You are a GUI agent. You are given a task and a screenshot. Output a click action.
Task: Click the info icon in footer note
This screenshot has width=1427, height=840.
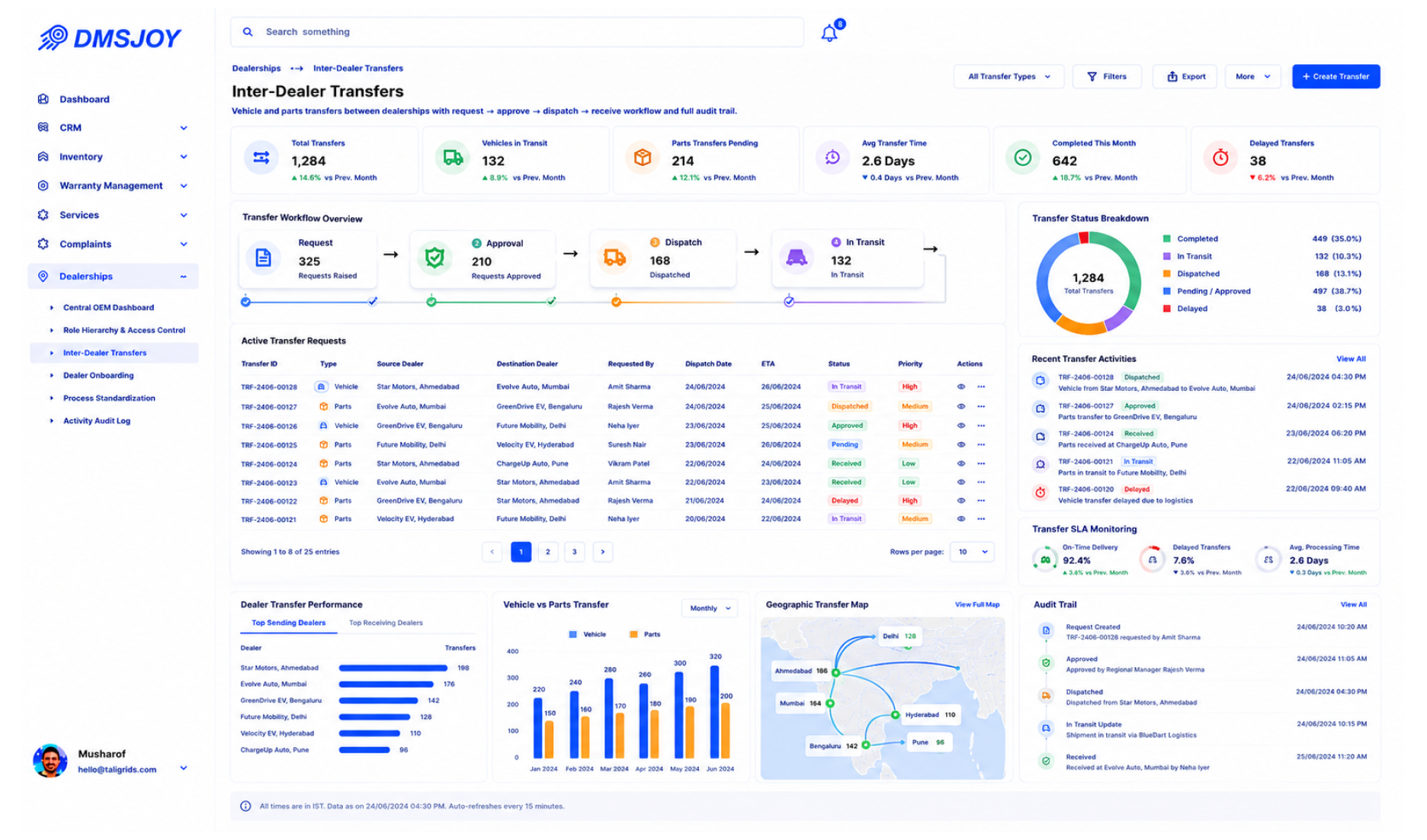pos(245,806)
